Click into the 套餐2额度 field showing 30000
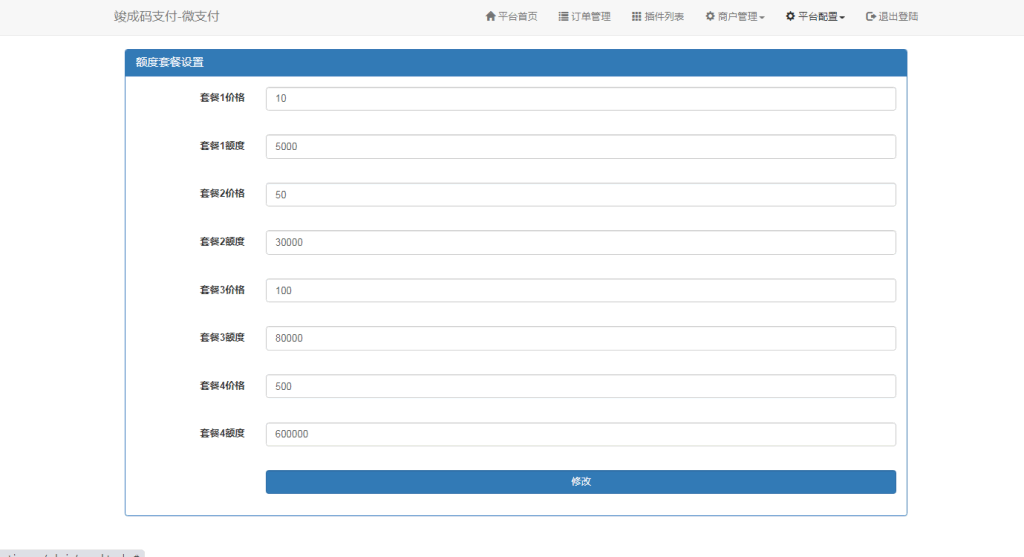Image resolution: width=1024 pixels, height=557 pixels. [x=580, y=242]
